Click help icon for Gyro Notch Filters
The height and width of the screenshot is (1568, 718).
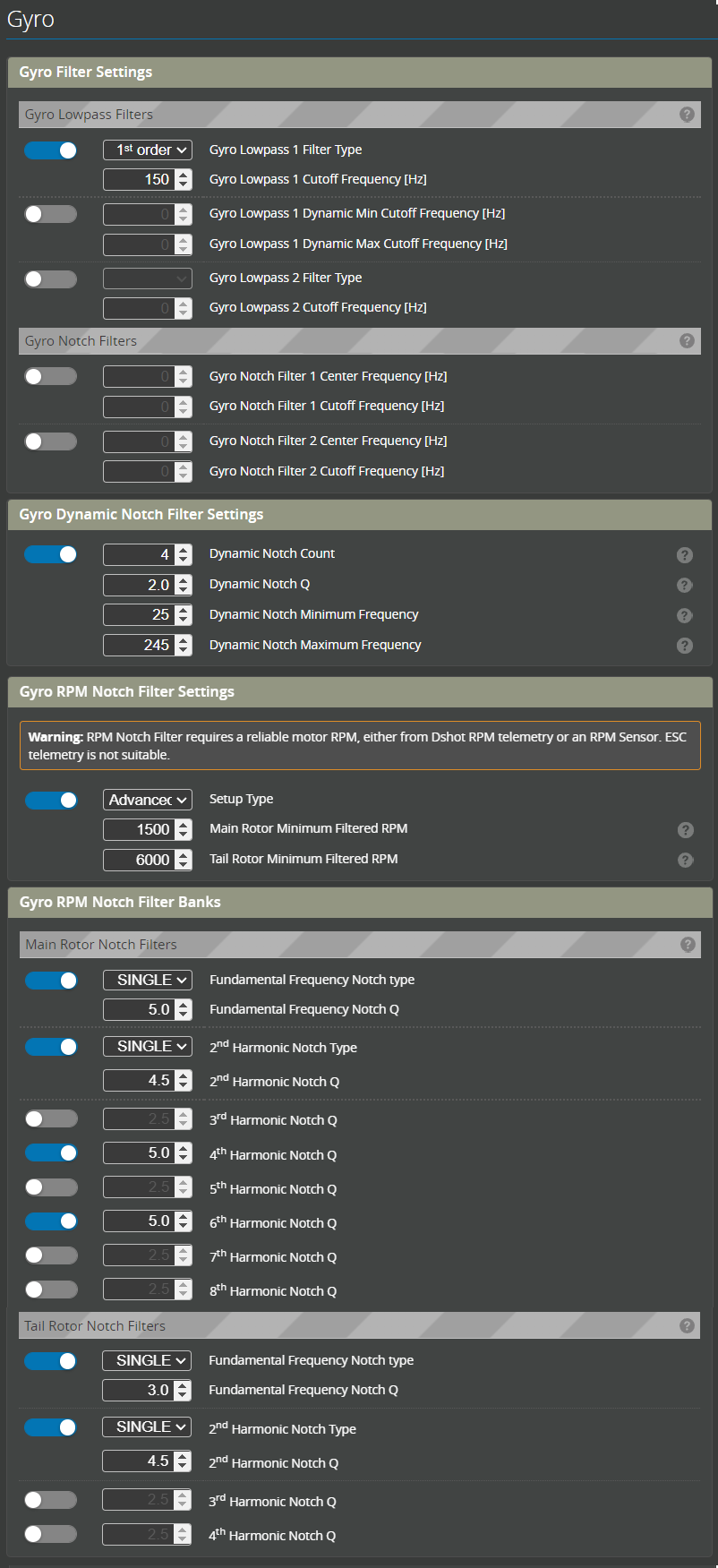pos(687,341)
